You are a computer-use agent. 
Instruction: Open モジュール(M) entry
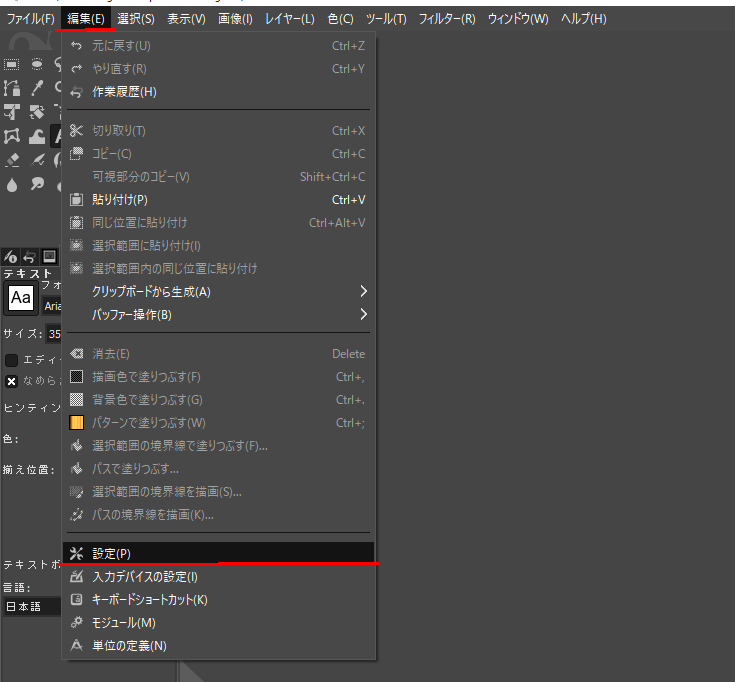tap(218, 622)
